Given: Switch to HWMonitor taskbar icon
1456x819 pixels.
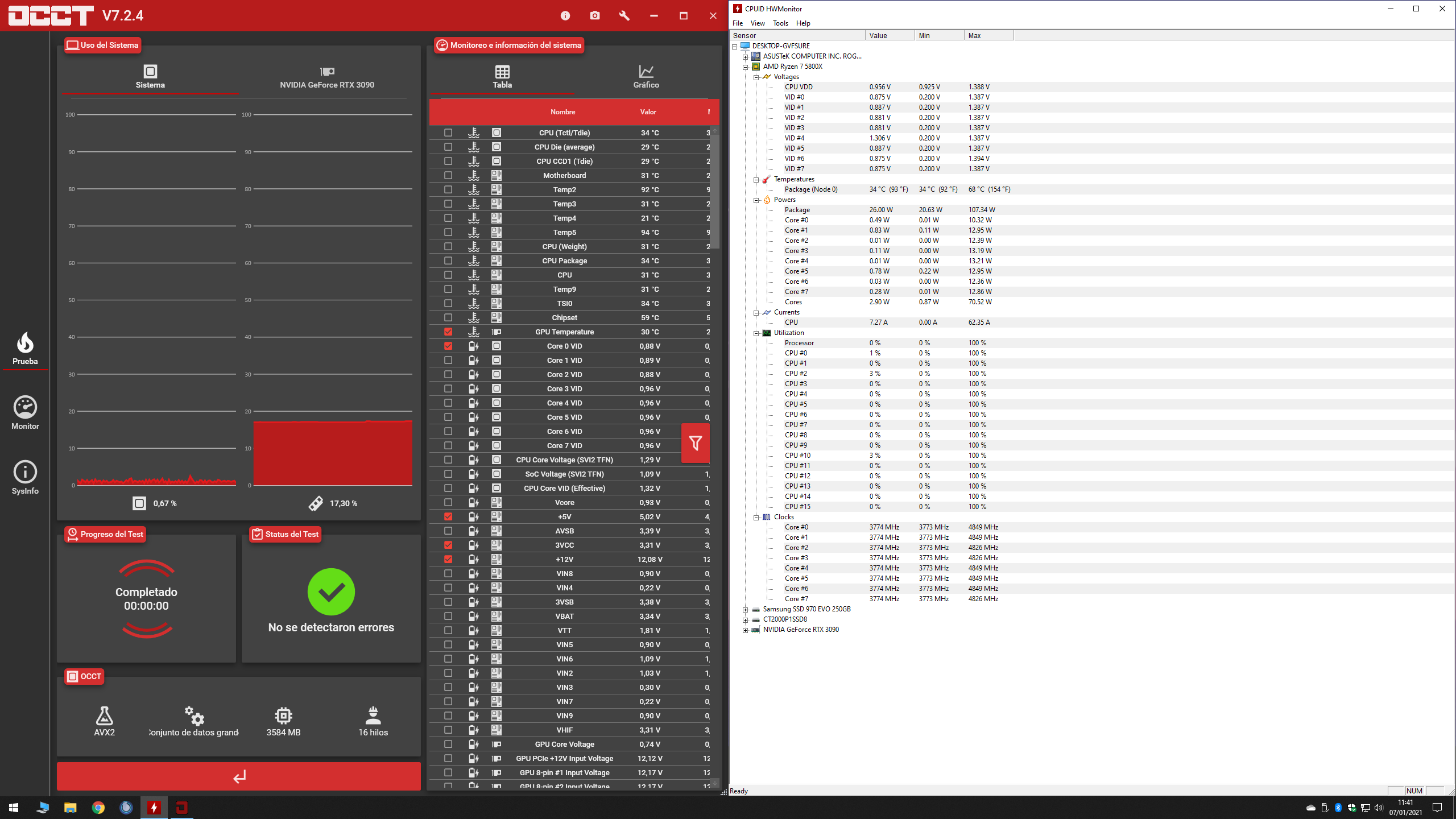Looking at the screenshot, I should coord(154,808).
